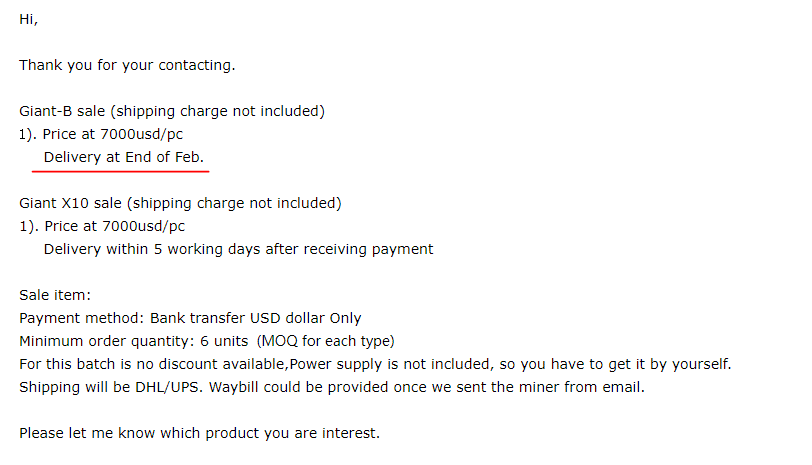812x465 pixels.
Task: Click 'Please let me know which product' line
Action: point(199,433)
